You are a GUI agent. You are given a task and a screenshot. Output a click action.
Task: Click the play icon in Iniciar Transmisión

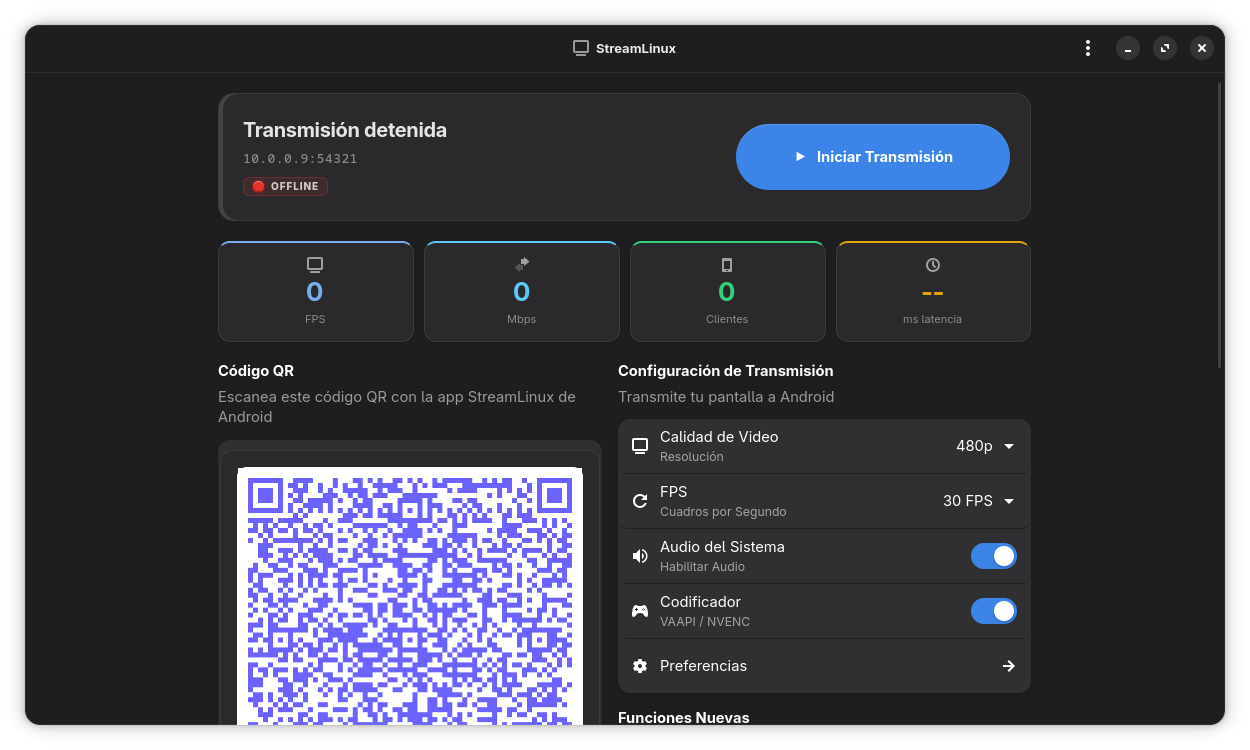click(x=800, y=157)
